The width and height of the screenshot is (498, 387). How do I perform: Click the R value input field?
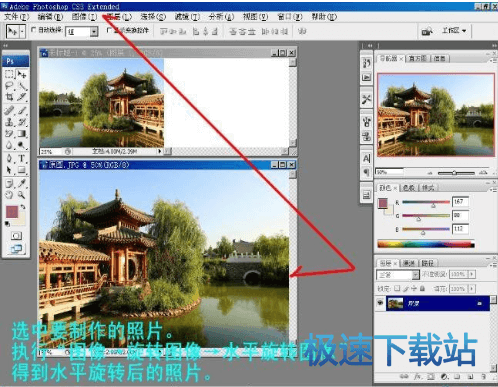460,202
